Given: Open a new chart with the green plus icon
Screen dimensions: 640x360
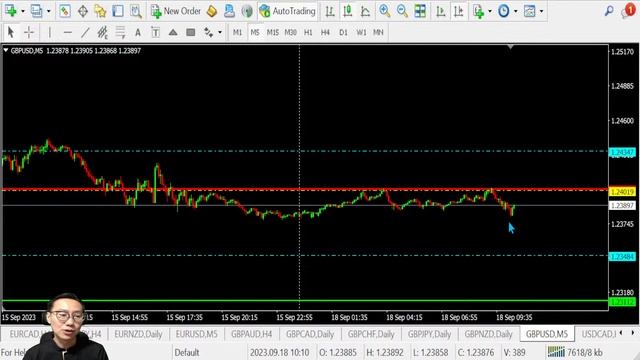Looking at the screenshot, I should 11,11.
